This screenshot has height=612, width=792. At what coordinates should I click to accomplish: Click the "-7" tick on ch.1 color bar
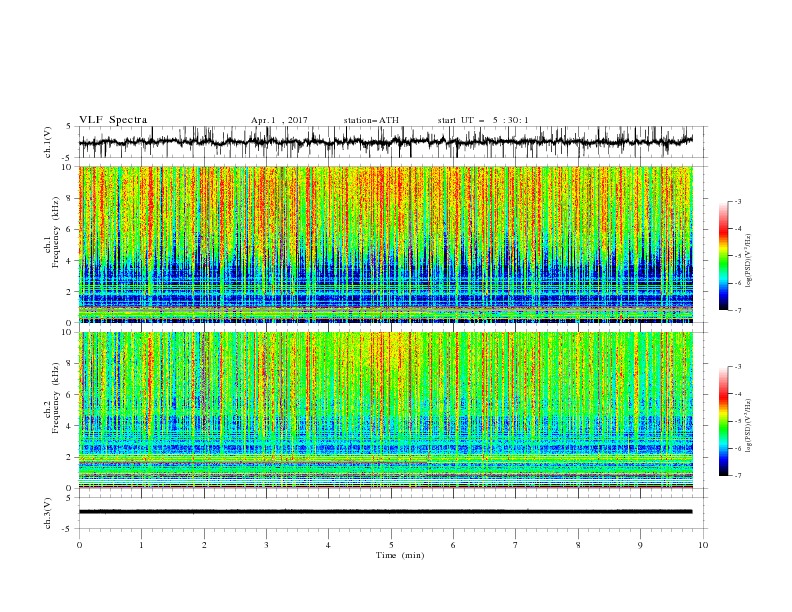pos(737,310)
